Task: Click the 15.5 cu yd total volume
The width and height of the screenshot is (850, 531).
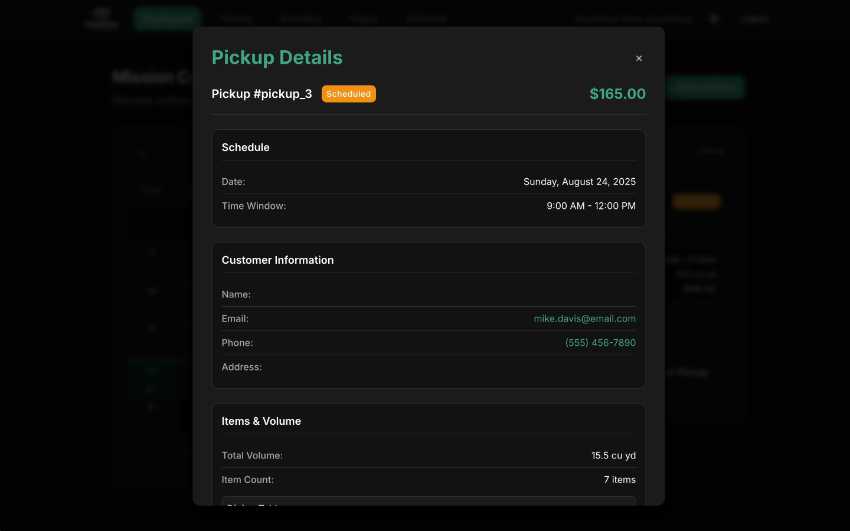Action: point(613,456)
